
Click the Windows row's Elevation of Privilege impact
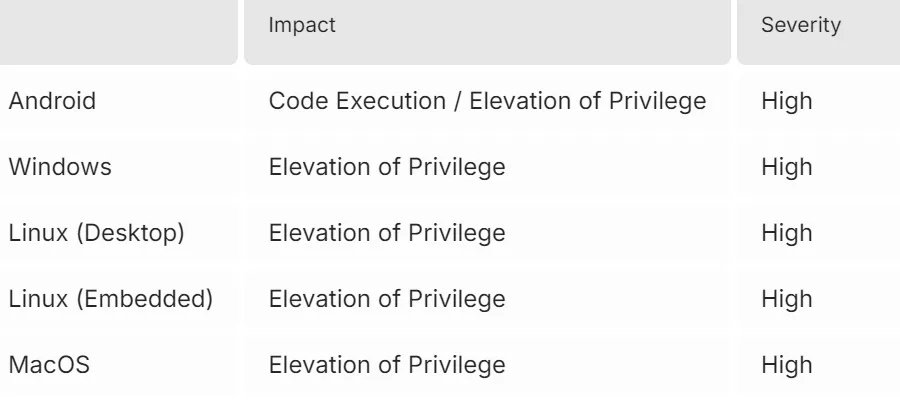(386, 167)
